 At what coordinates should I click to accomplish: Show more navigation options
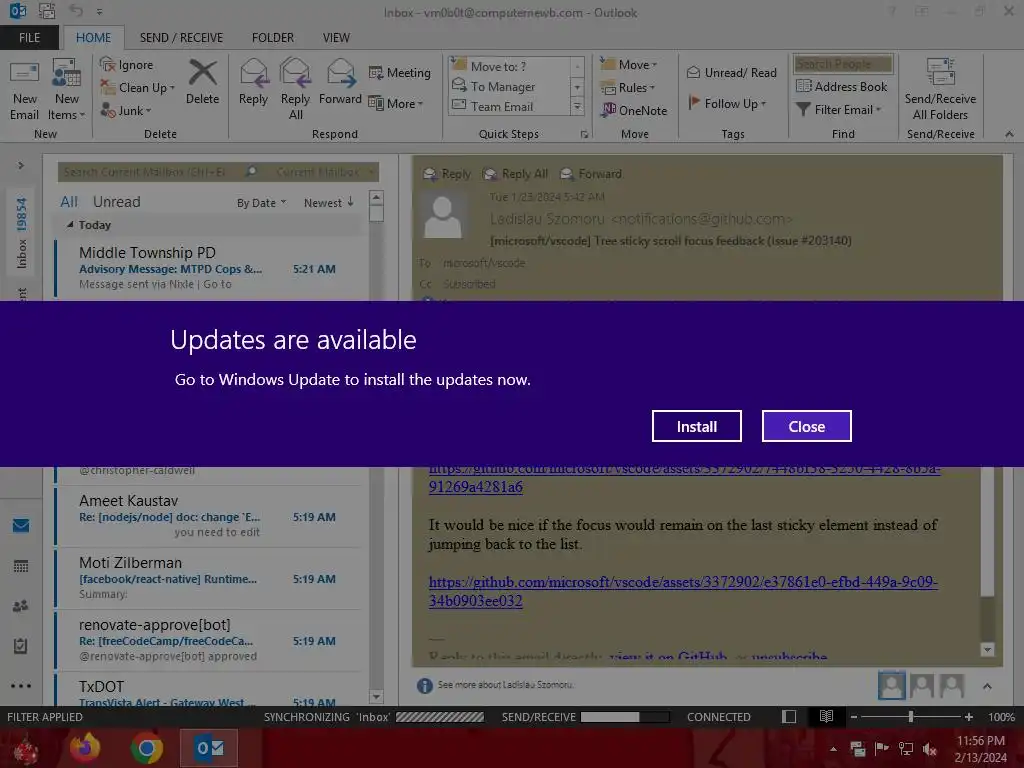(21, 686)
